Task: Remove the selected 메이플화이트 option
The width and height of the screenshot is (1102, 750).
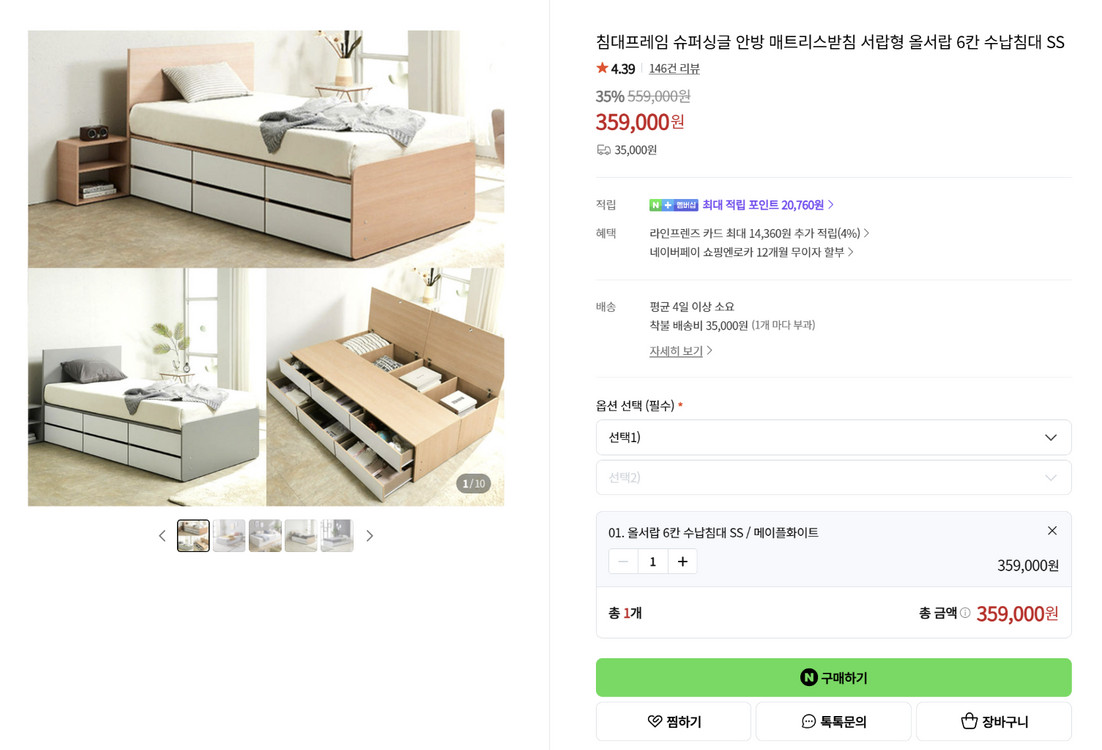Action: 1051,531
